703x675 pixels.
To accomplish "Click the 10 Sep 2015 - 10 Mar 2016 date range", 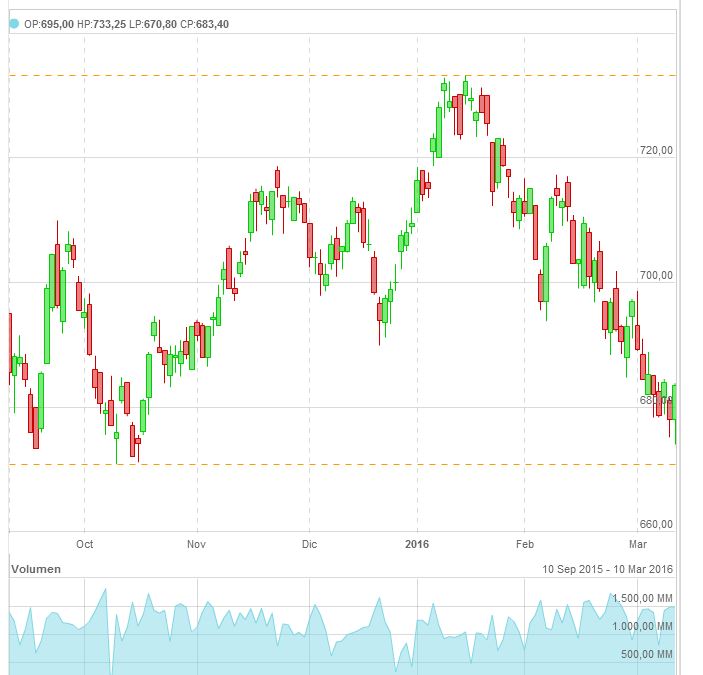I will click(608, 569).
